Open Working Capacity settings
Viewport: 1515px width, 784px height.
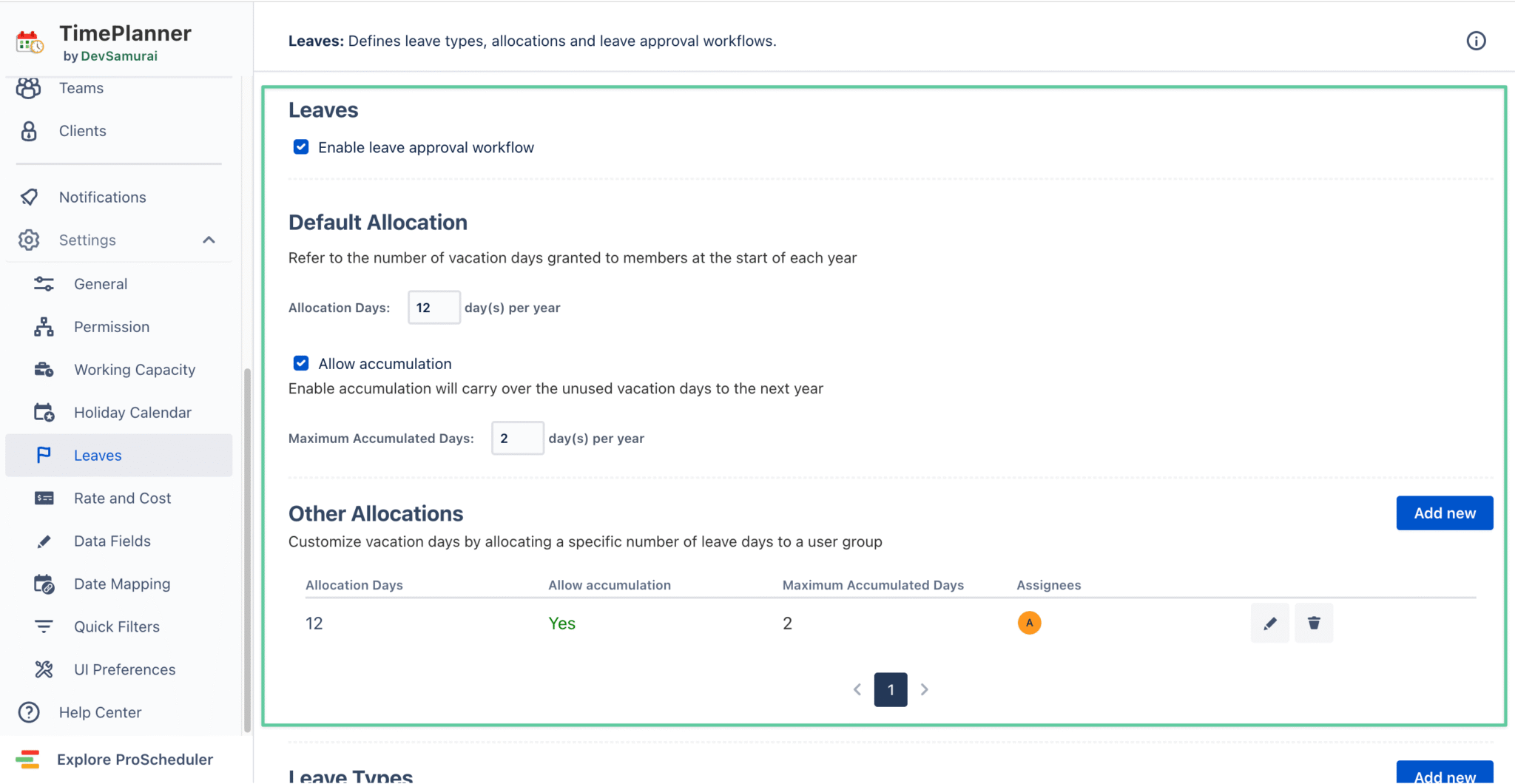[x=118, y=370]
